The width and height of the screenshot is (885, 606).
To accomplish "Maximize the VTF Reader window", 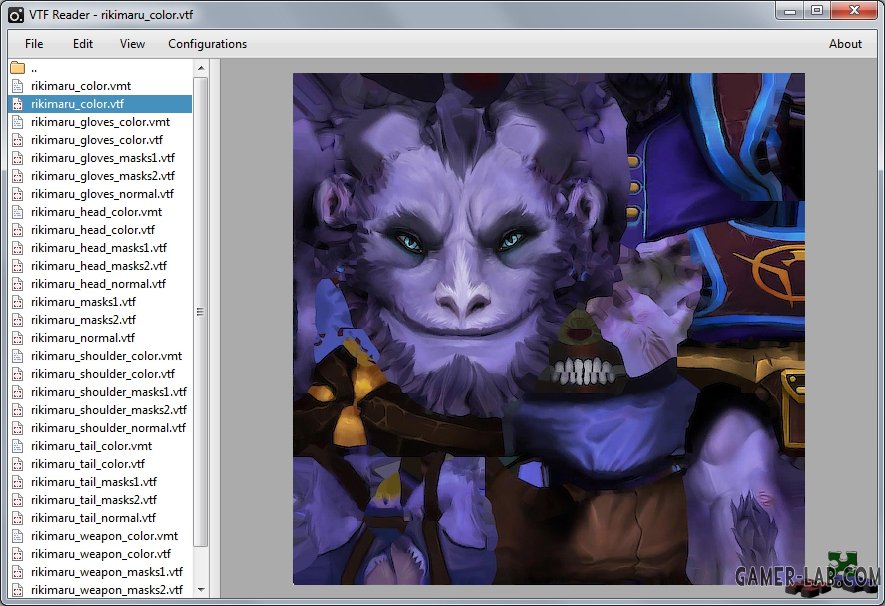I will 817,10.
